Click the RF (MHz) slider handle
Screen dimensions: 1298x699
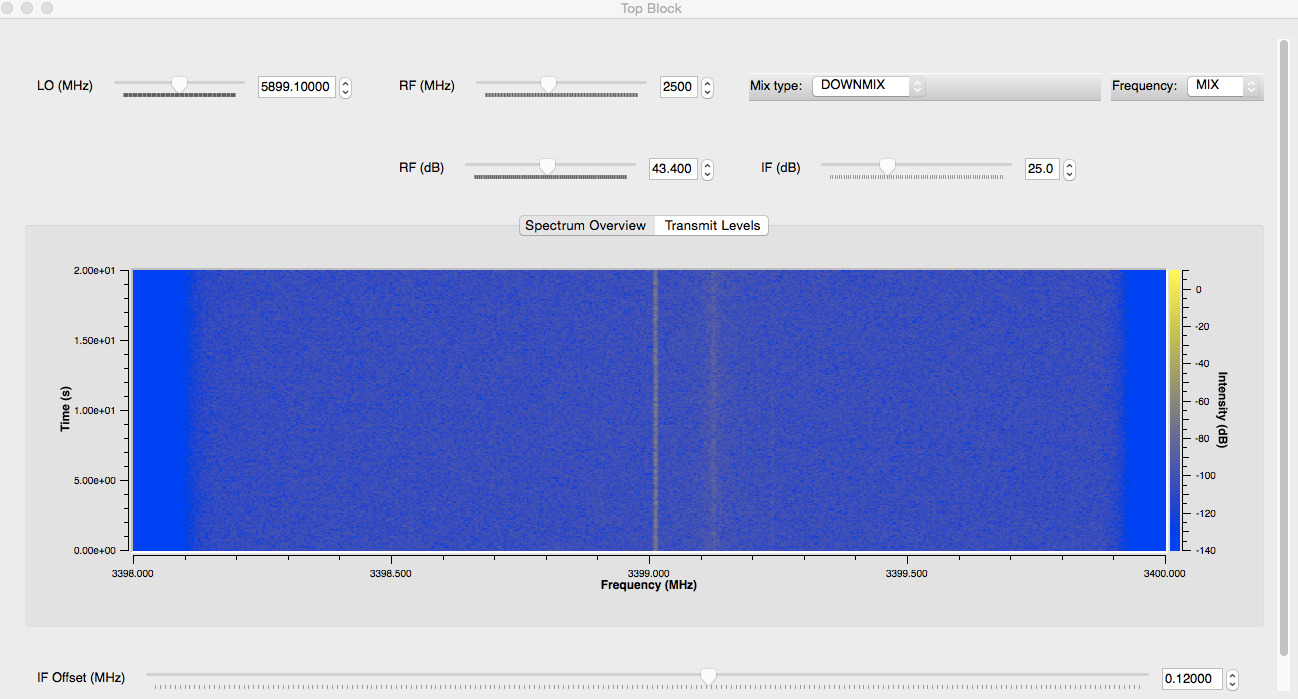point(548,85)
